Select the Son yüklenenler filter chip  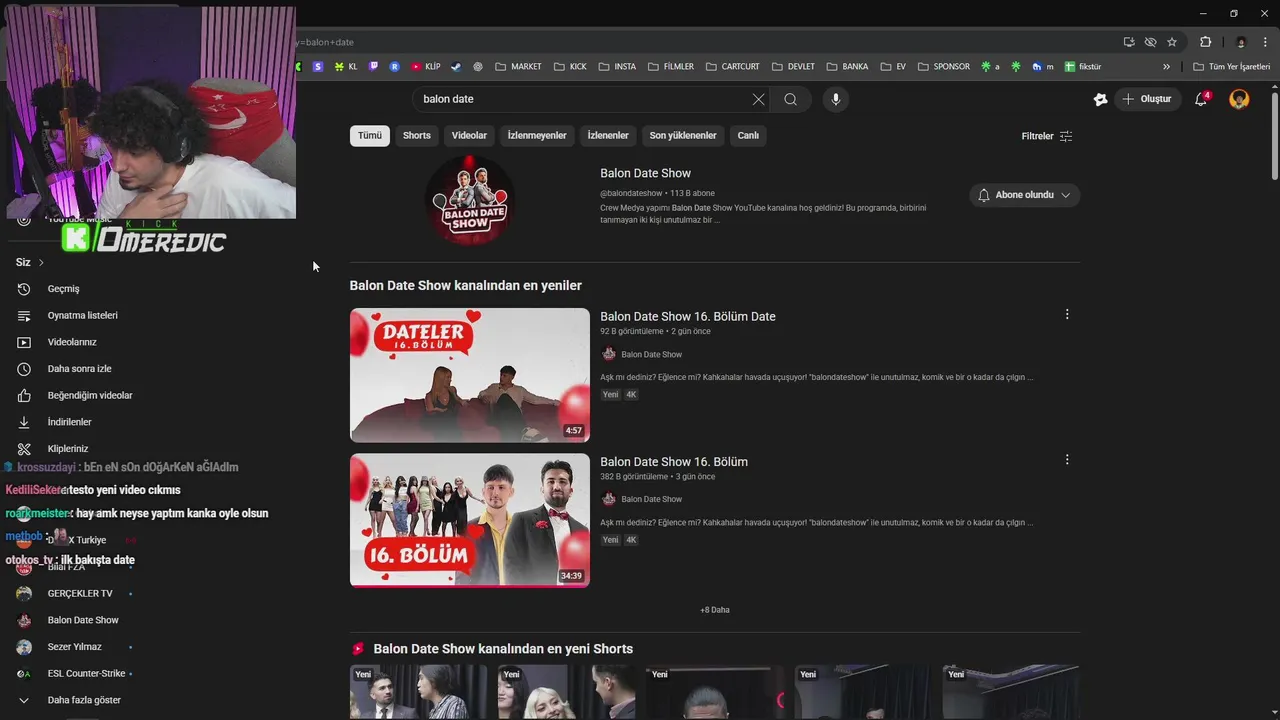[683, 136]
